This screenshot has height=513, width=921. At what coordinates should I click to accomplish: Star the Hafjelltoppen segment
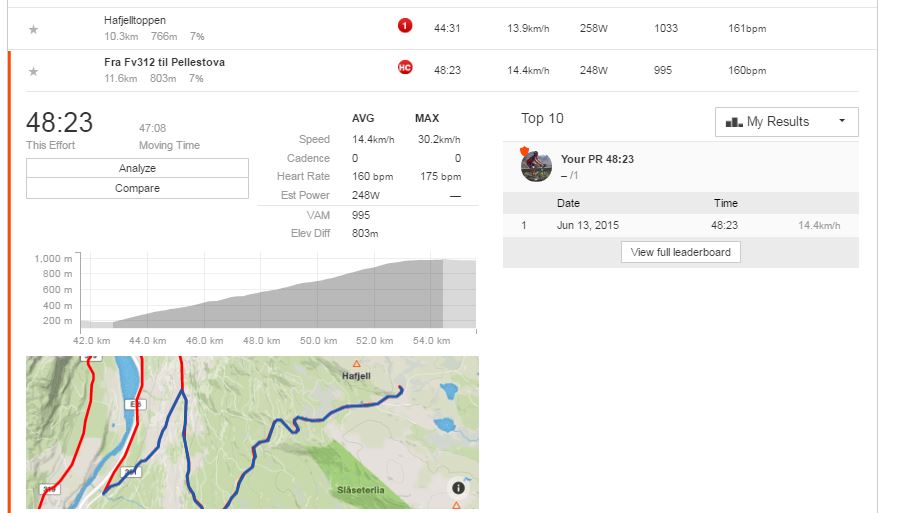(33, 29)
